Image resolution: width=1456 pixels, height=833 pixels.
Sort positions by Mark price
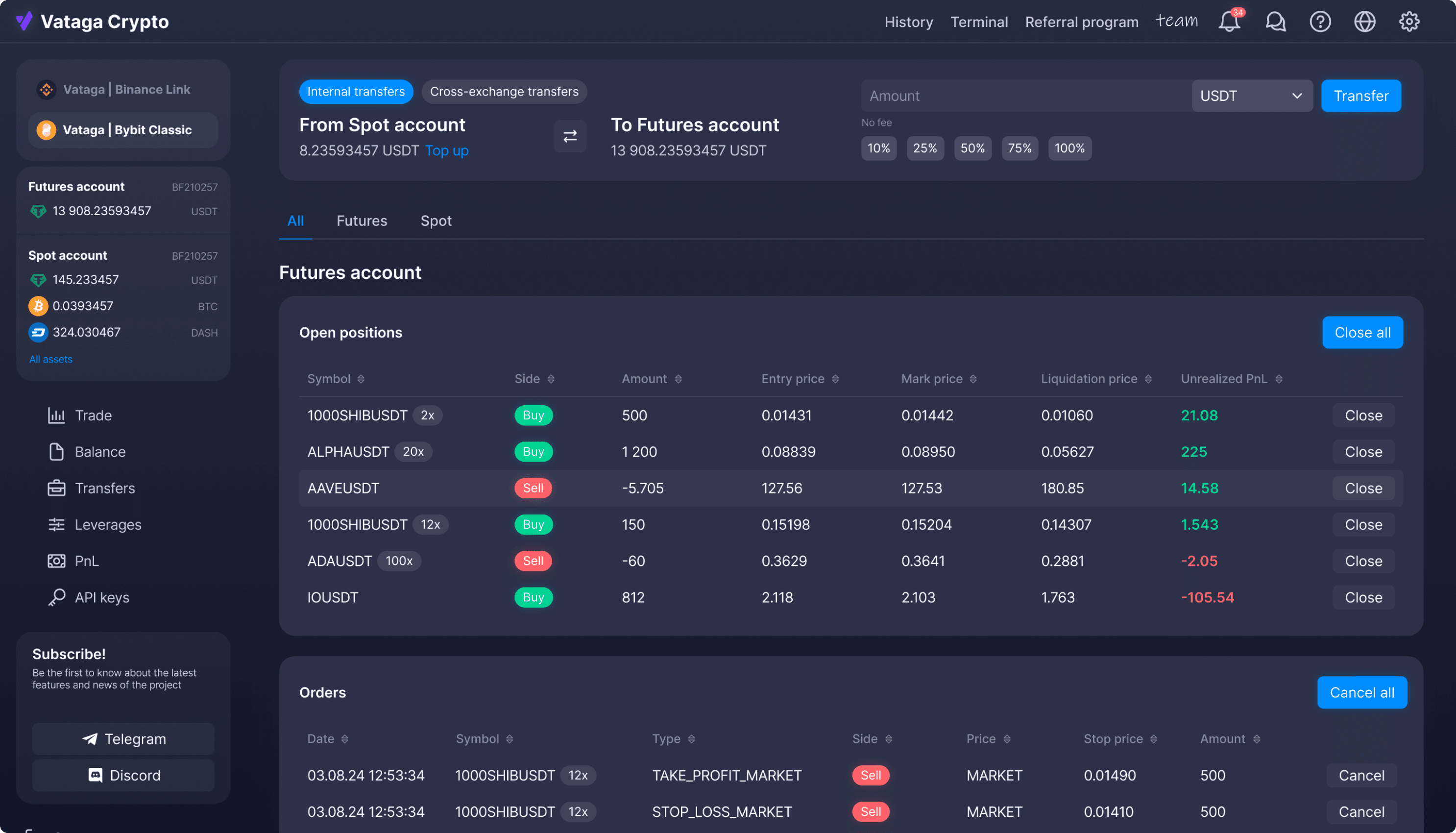coord(973,379)
